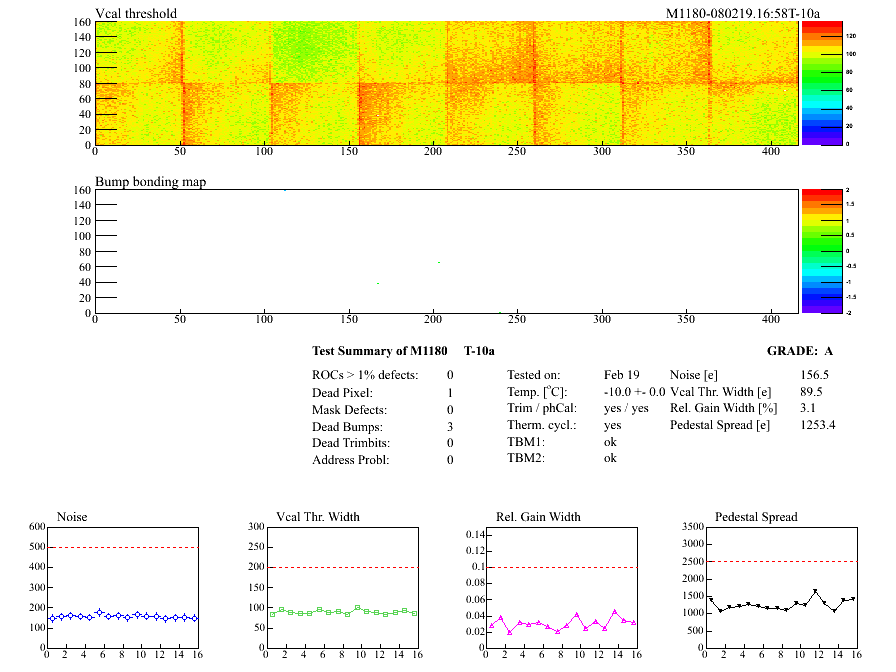The image size is (896, 672).
Task: Click the Dead Pixel row label
Action: pos(341,393)
